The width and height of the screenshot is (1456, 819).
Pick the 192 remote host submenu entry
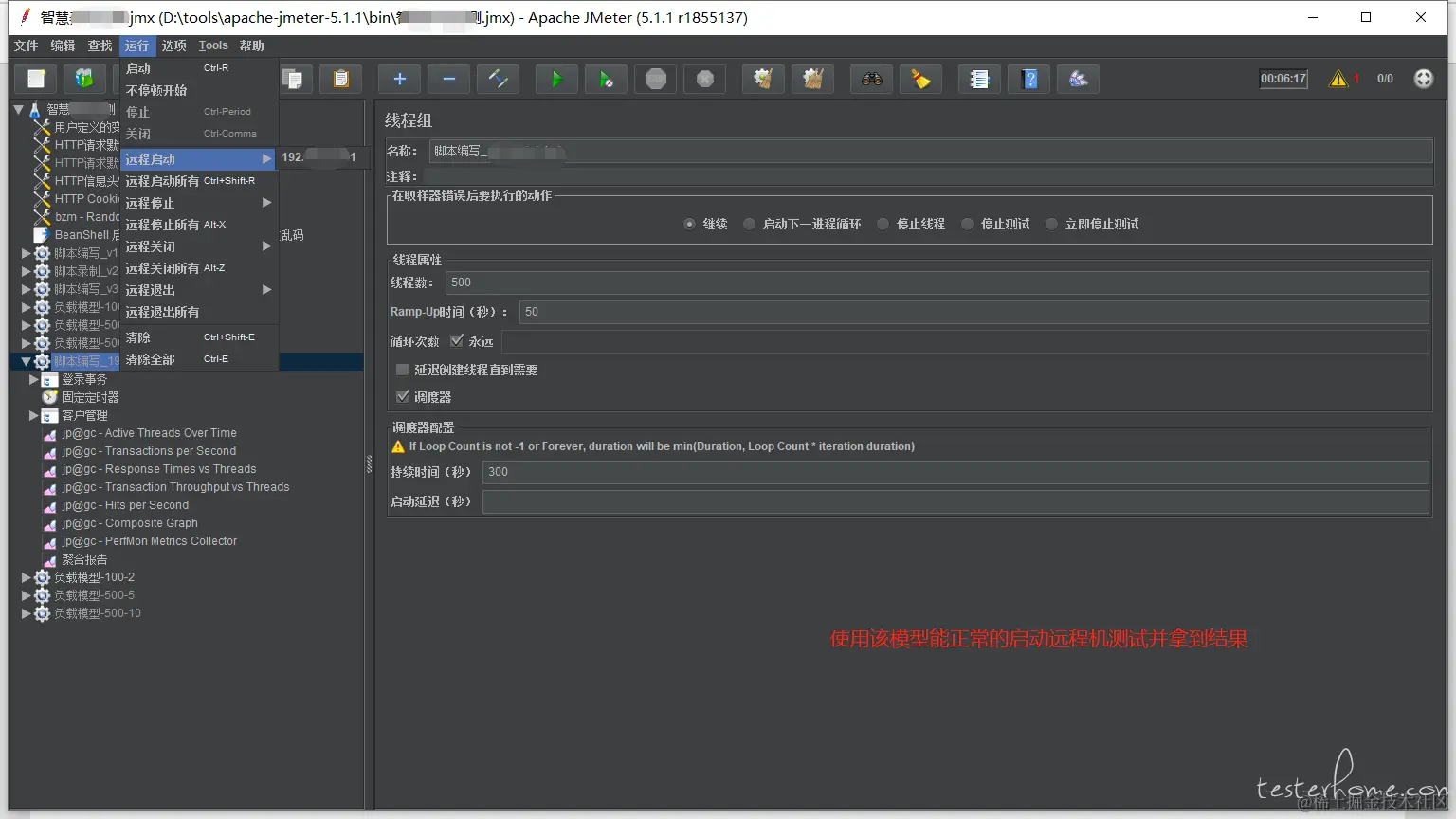click(322, 157)
